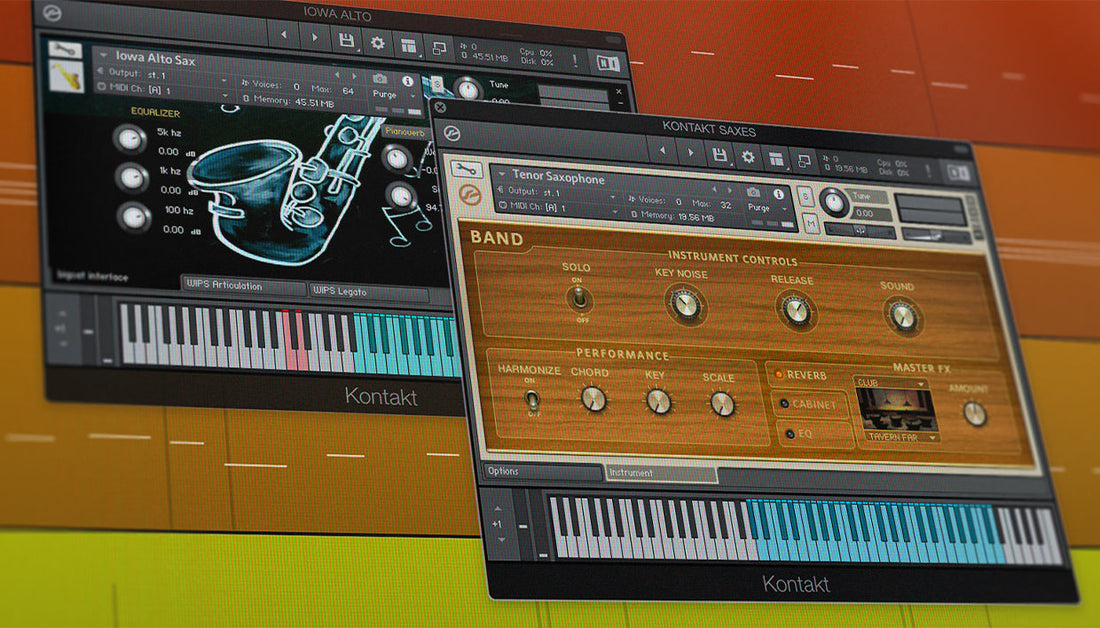Image resolution: width=1100 pixels, height=628 pixels.
Task: Toggle the SOLO on/off switch
Action: point(579,300)
